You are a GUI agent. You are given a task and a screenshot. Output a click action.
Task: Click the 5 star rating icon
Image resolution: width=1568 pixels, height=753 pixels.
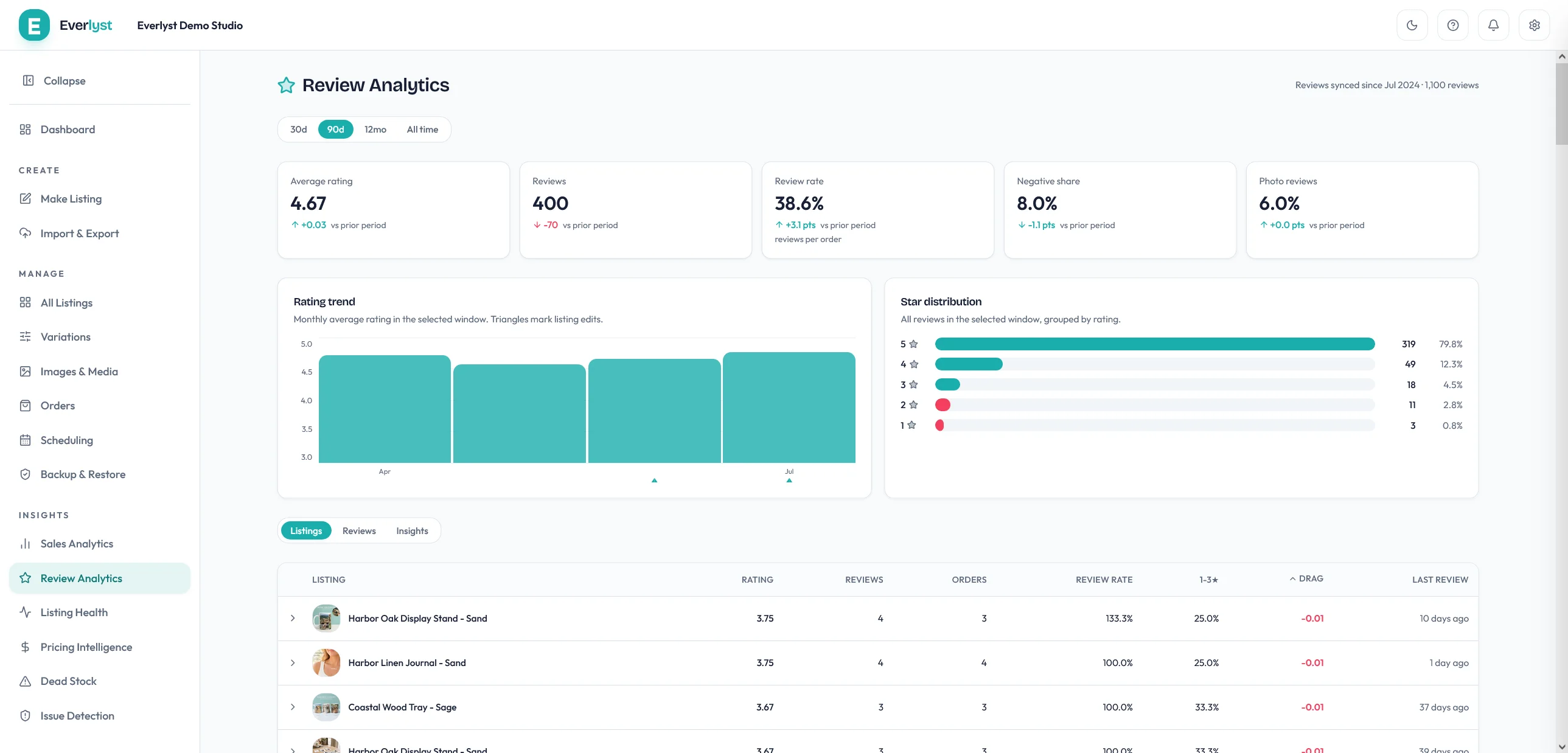click(x=913, y=344)
